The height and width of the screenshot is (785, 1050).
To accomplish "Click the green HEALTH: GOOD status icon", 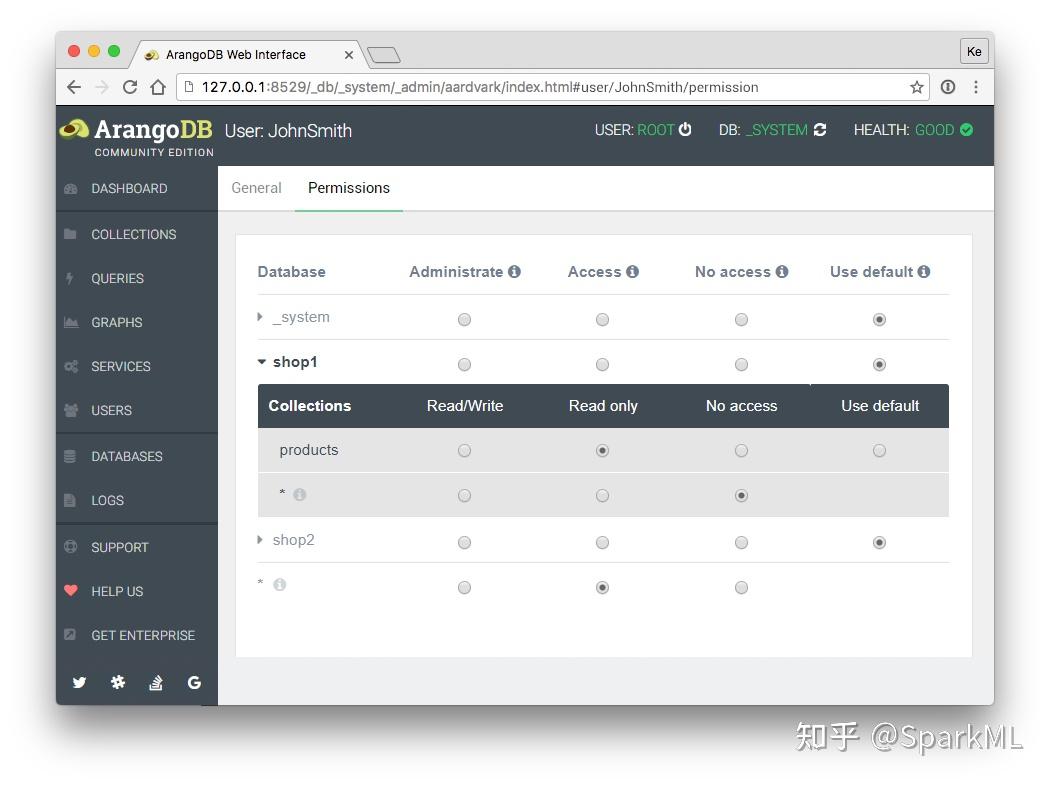I will tap(966, 130).
